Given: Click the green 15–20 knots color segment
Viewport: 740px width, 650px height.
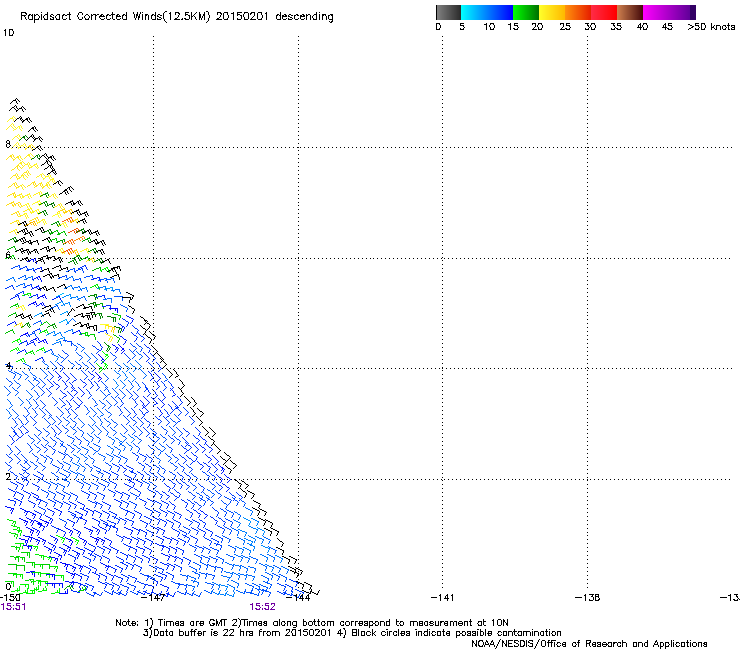Looking at the screenshot, I should coord(526,12).
